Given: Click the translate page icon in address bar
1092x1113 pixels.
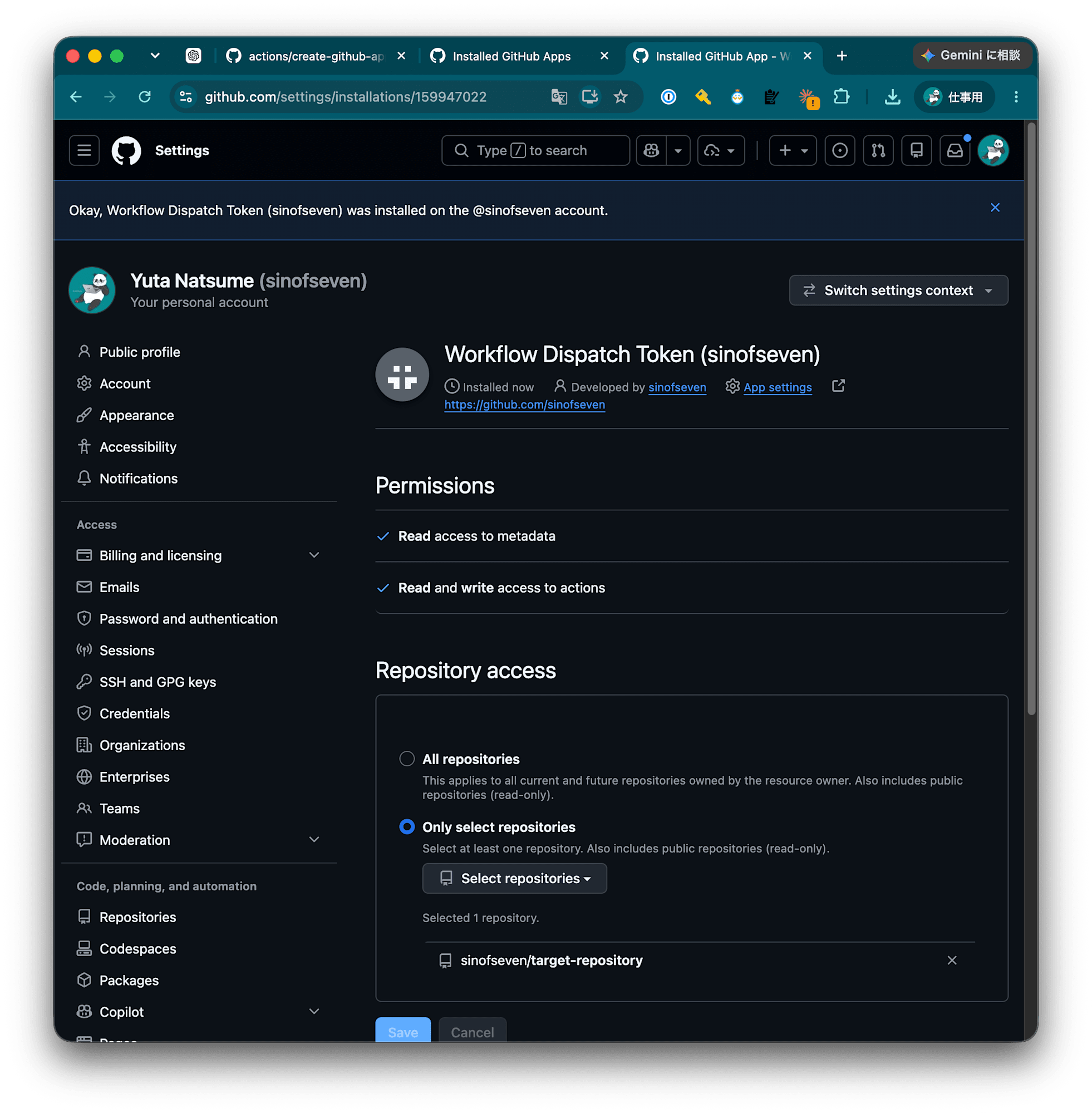Looking at the screenshot, I should click(559, 97).
